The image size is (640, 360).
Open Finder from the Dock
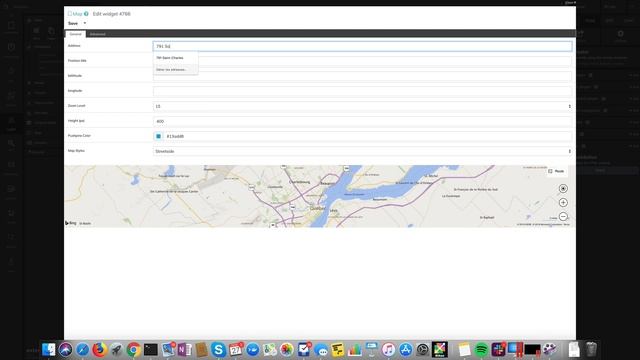49,349
